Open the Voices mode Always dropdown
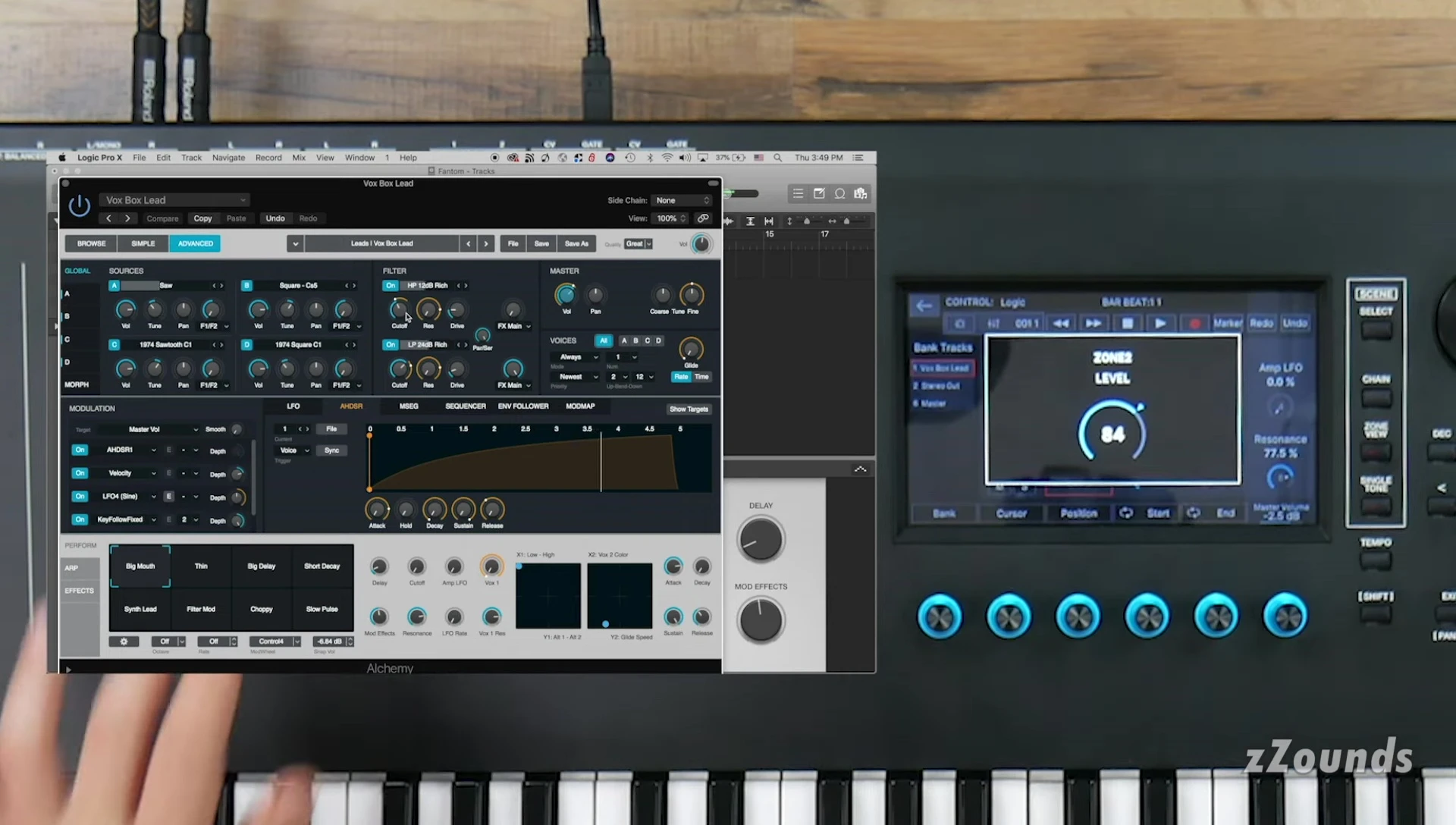The image size is (1456, 825). point(576,357)
